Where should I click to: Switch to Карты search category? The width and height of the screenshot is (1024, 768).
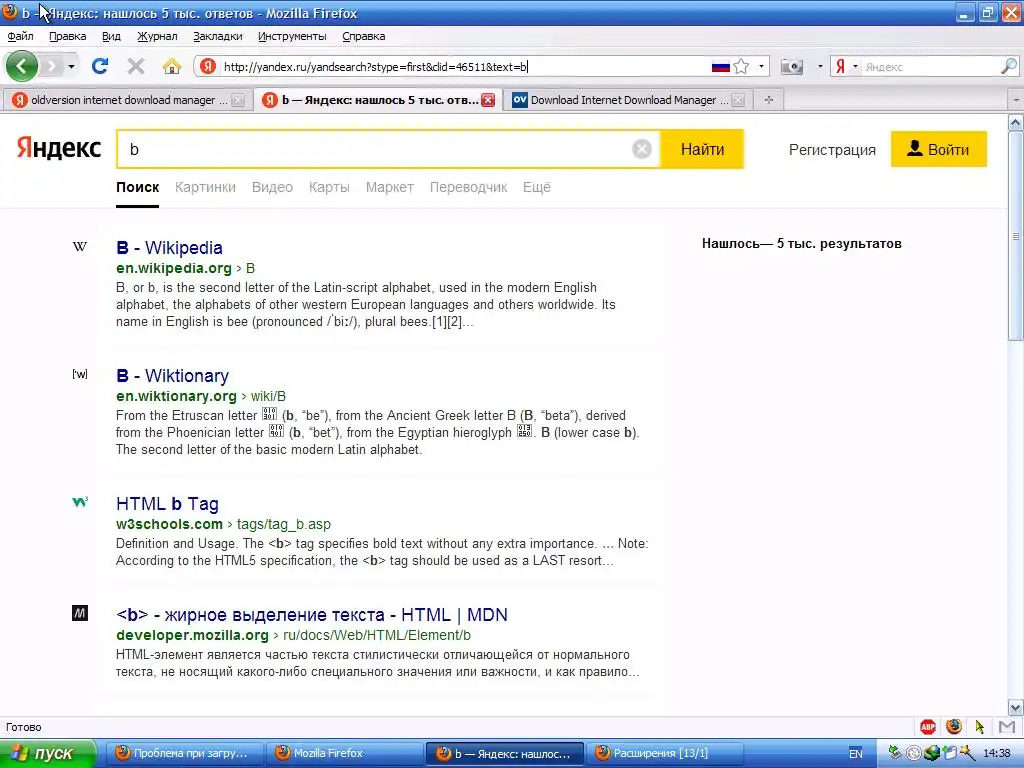coord(329,187)
